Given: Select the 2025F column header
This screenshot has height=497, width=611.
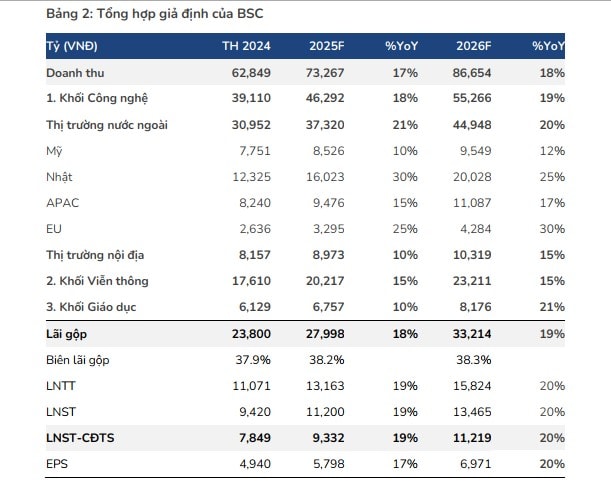Looking at the screenshot, I should [x=327, y=46].
